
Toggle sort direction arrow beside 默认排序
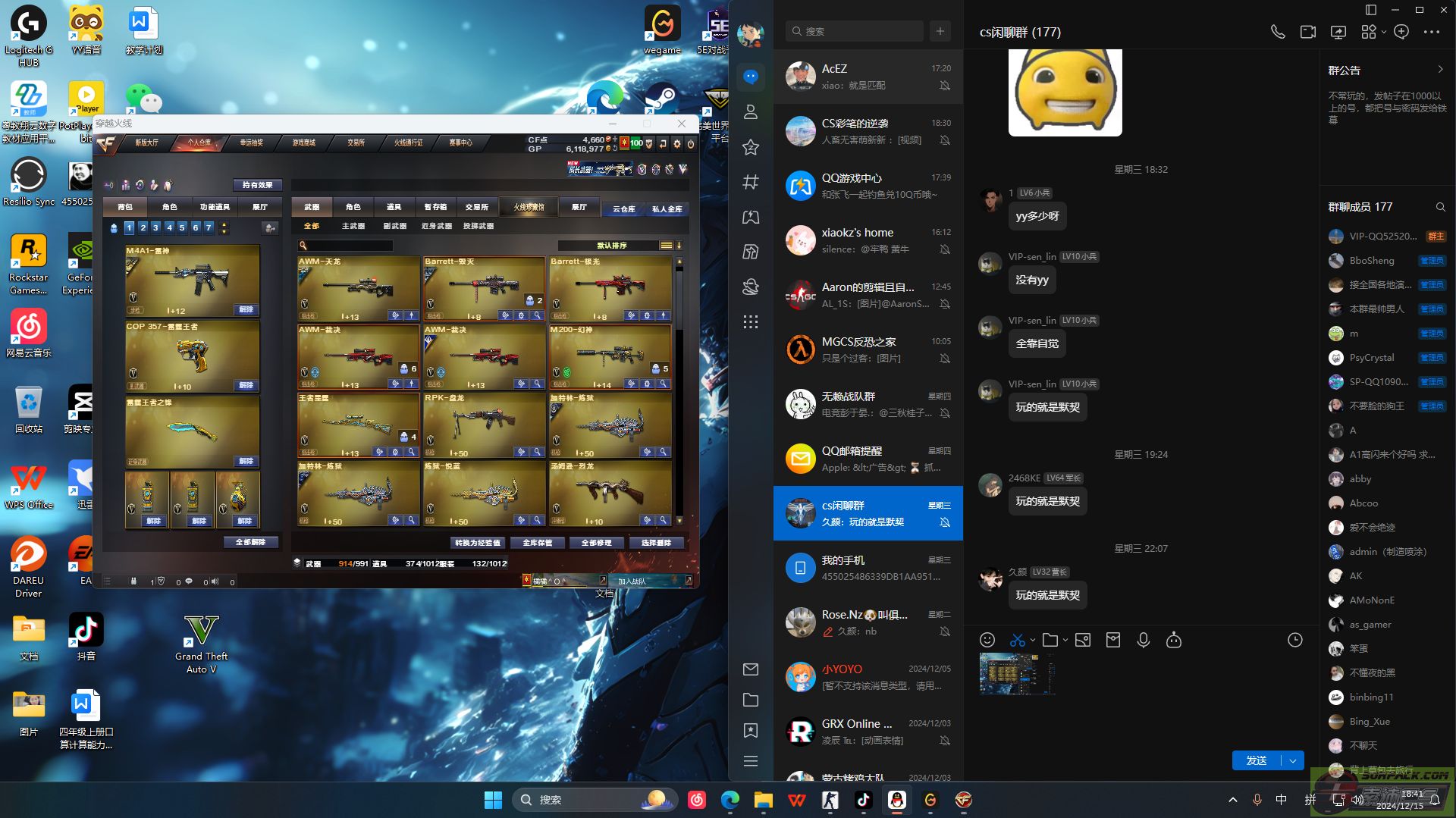679,245
